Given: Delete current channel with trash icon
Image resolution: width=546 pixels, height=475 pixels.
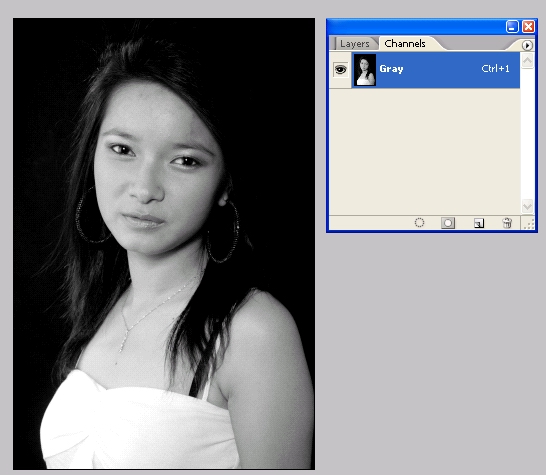Looking at the screenshot, I should point(507,223).
